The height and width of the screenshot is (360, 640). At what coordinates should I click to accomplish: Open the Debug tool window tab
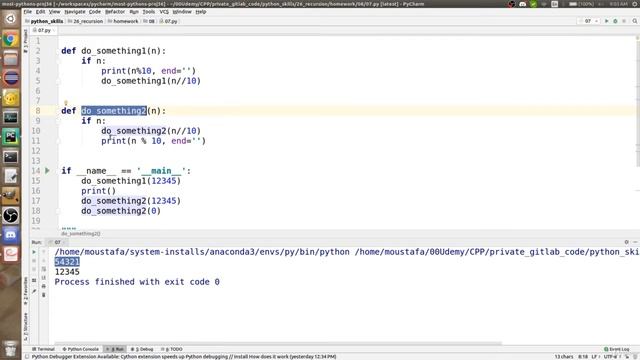142,349
